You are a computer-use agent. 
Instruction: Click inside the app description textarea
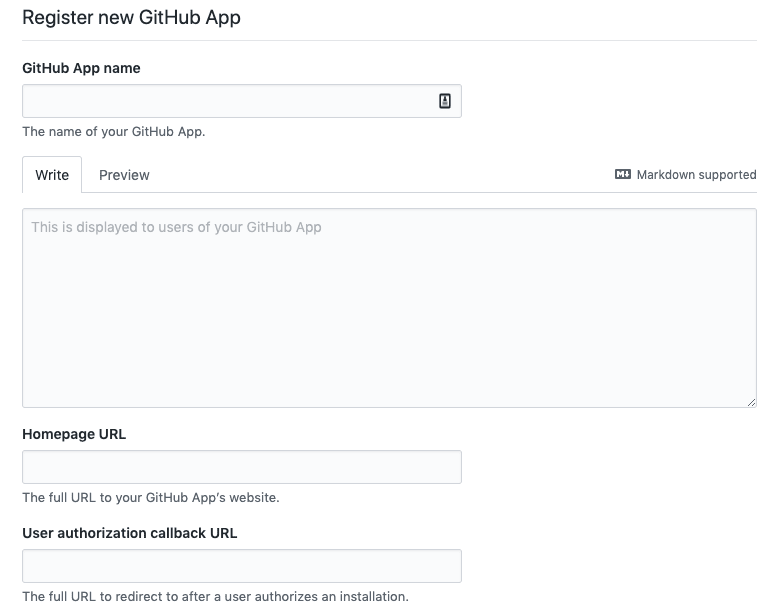click(389, 308)
